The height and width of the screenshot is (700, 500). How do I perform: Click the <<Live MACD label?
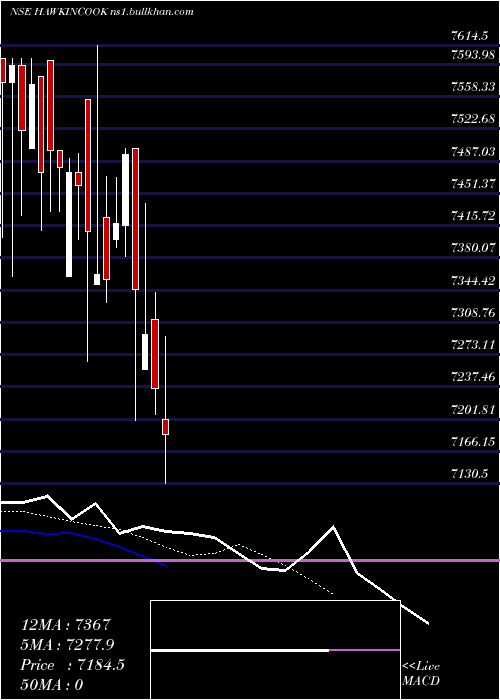coord(421,674)
